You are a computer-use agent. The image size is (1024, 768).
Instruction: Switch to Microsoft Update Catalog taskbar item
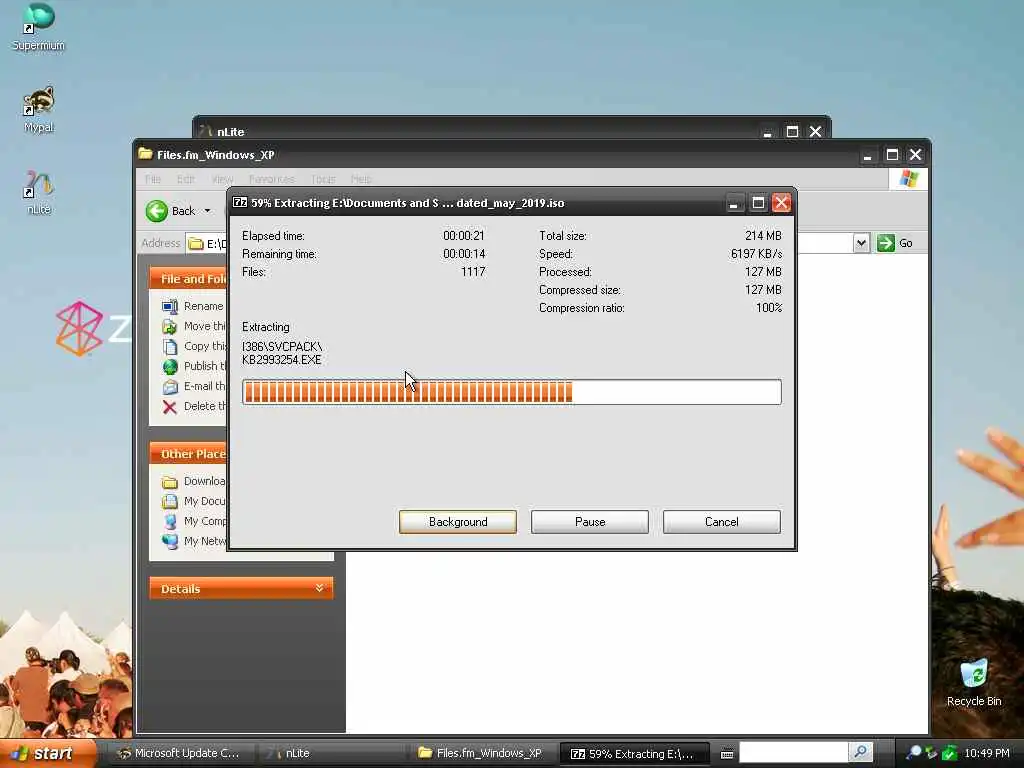178,753
